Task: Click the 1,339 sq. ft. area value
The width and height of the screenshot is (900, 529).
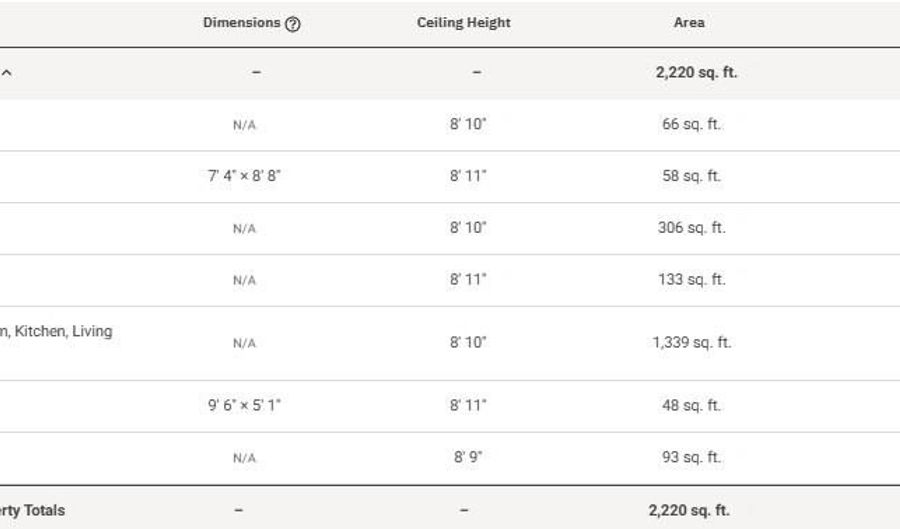Action: pos(692,343)
